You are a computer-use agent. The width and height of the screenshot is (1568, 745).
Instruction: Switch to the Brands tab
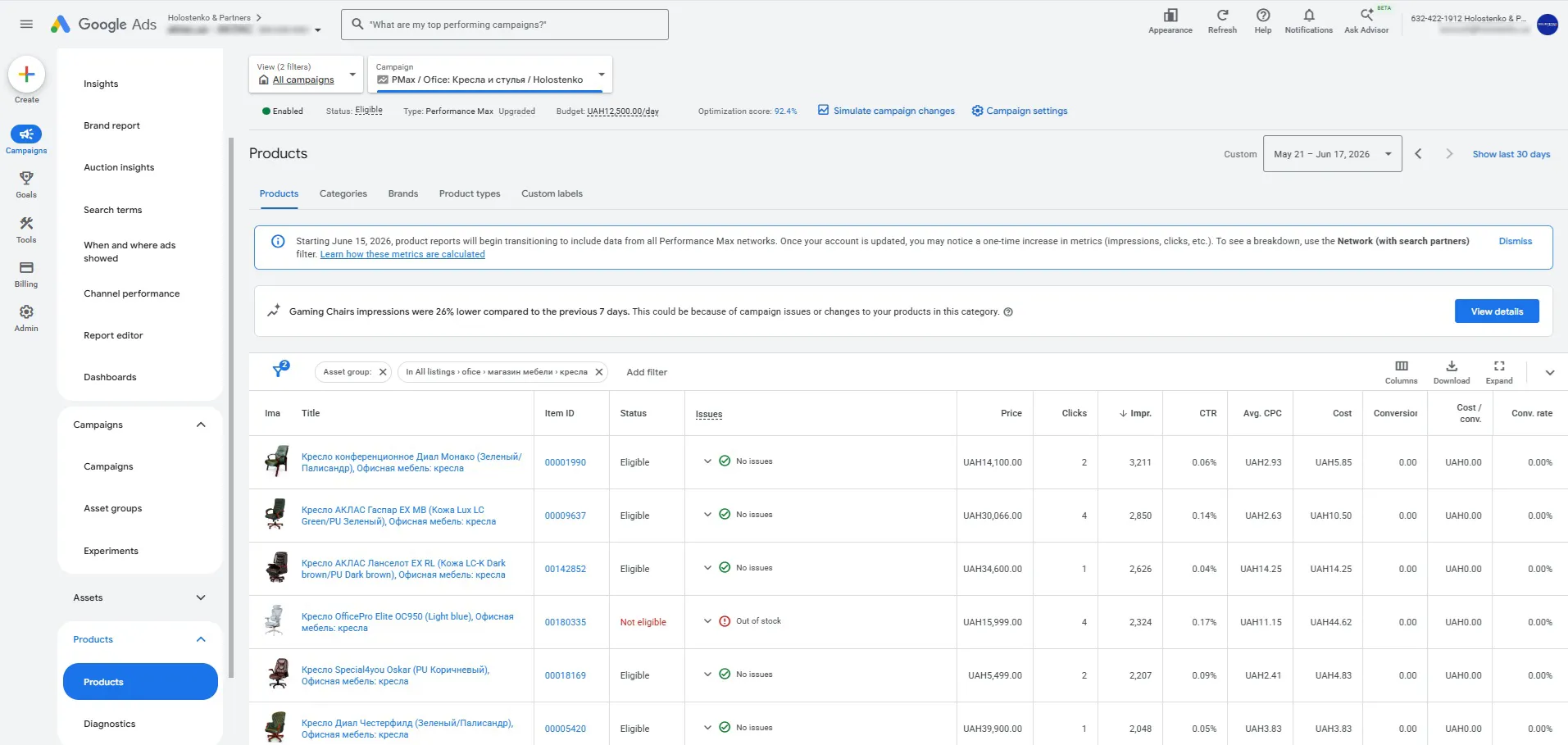click(403, 194)
